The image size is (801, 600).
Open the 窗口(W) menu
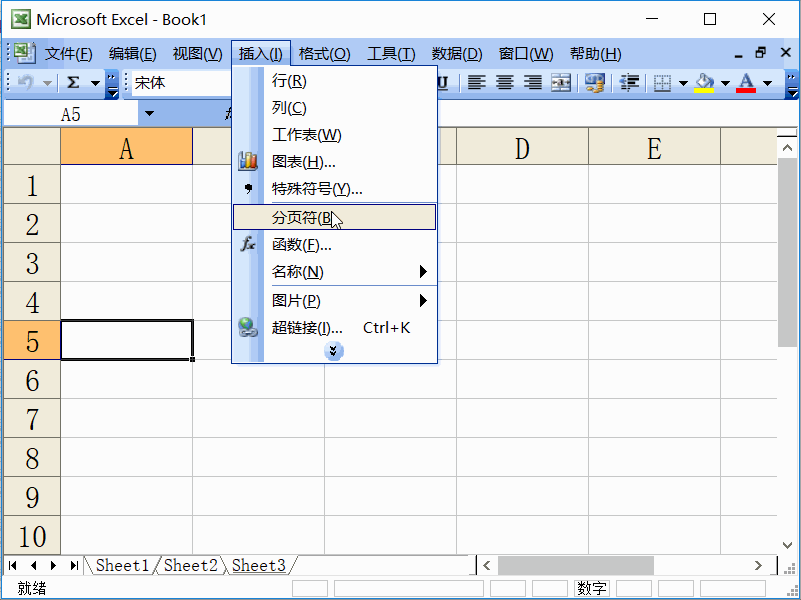point(526,54)
